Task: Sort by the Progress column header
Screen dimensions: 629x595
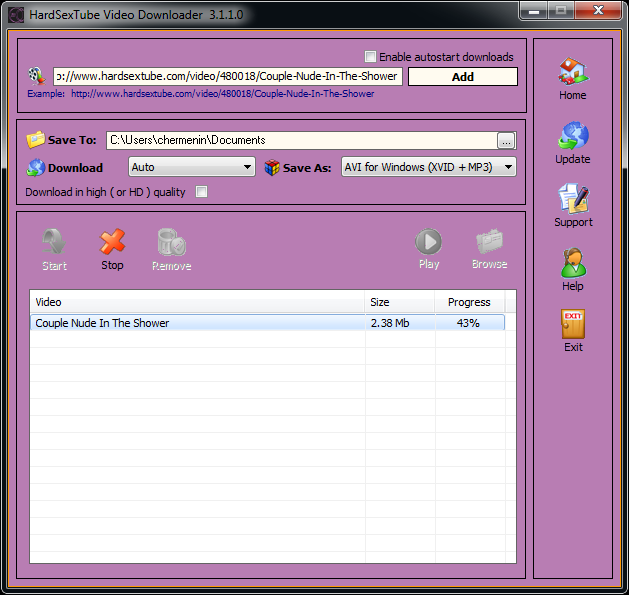Action: pos(469,302)
